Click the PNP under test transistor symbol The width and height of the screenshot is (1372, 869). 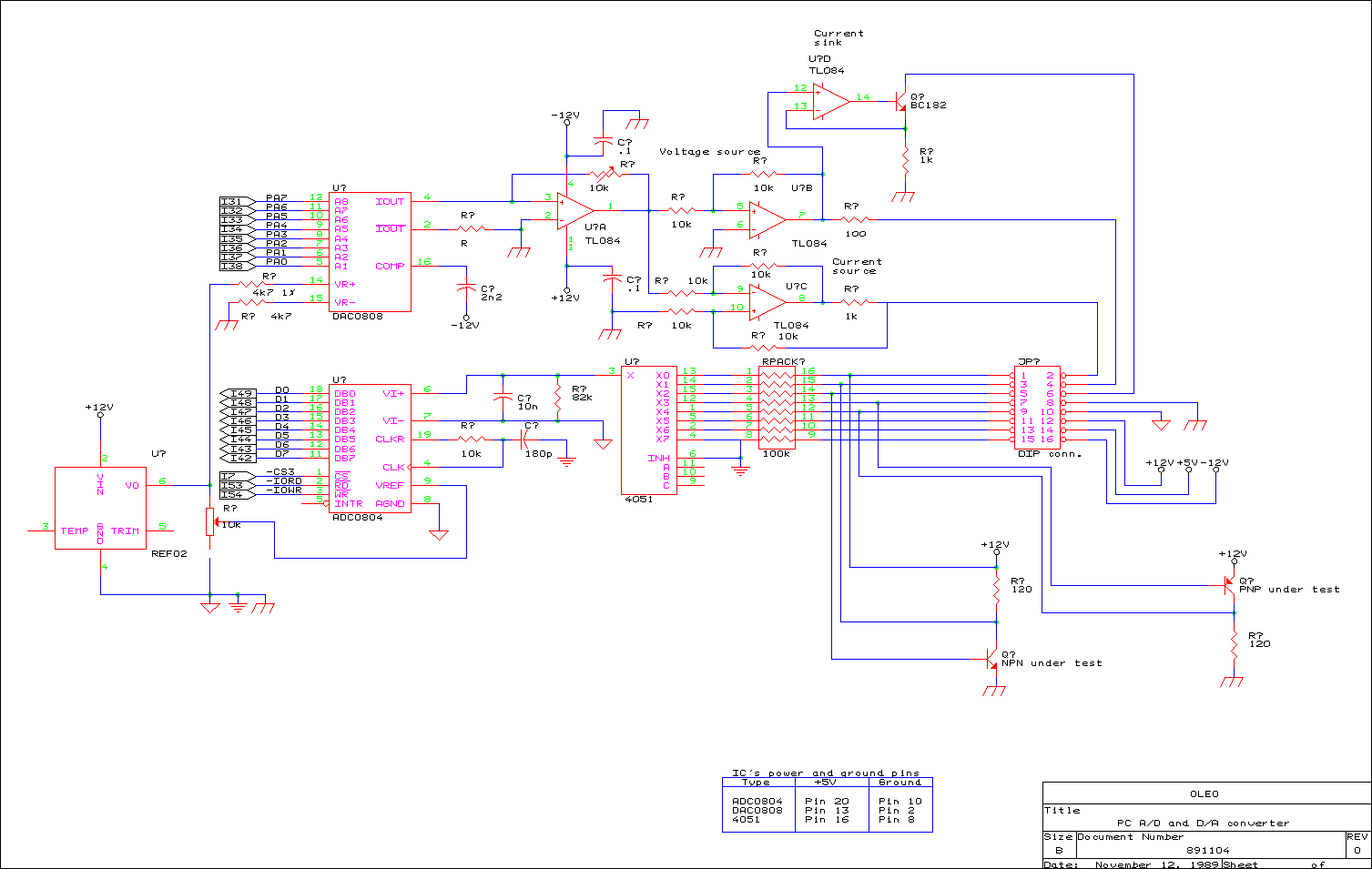pos(1229,585)
